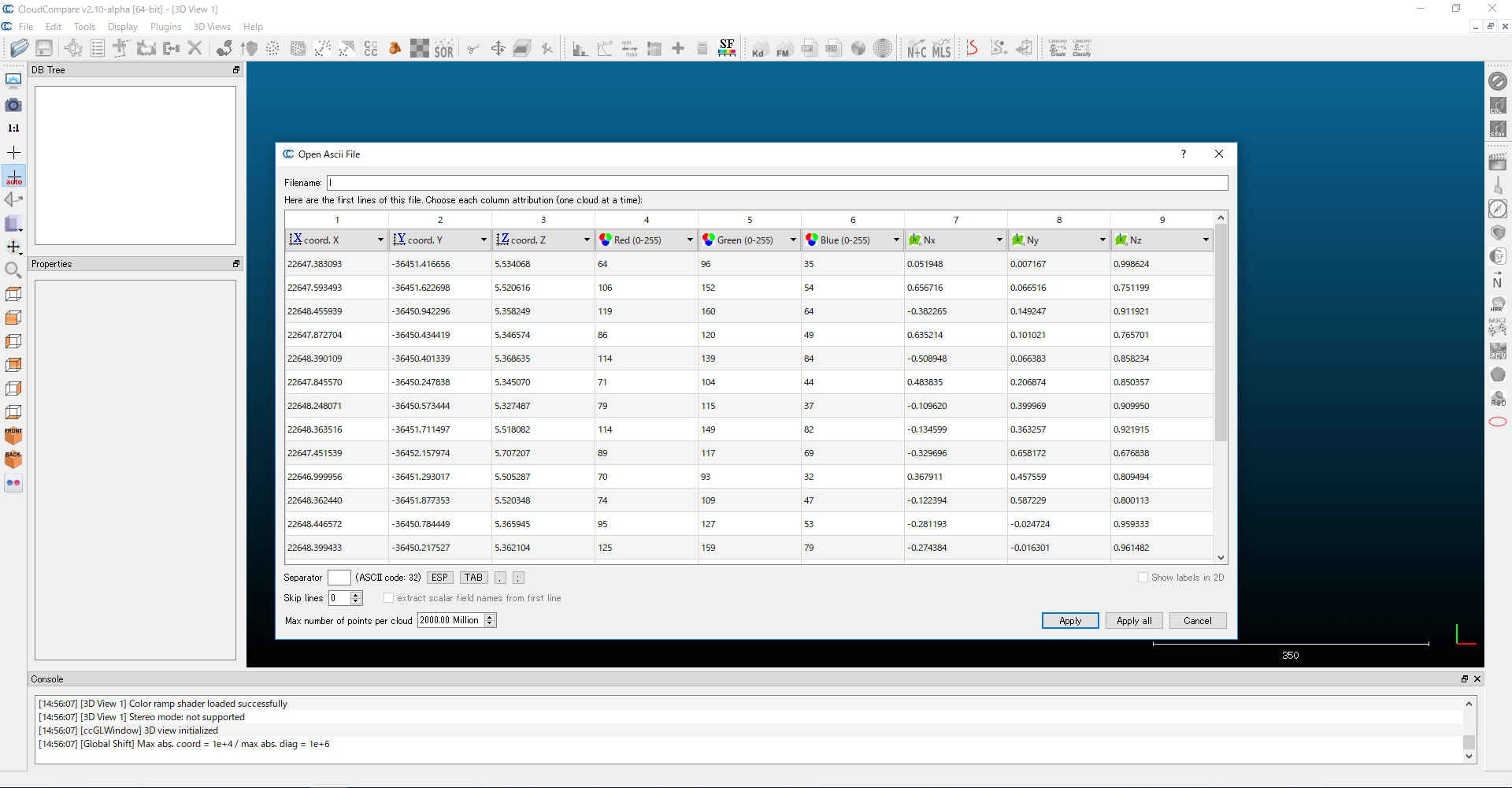Click the Apply all button
Image resolution: width=1512 pixels, height=788 pixels.
[1134, 621]
